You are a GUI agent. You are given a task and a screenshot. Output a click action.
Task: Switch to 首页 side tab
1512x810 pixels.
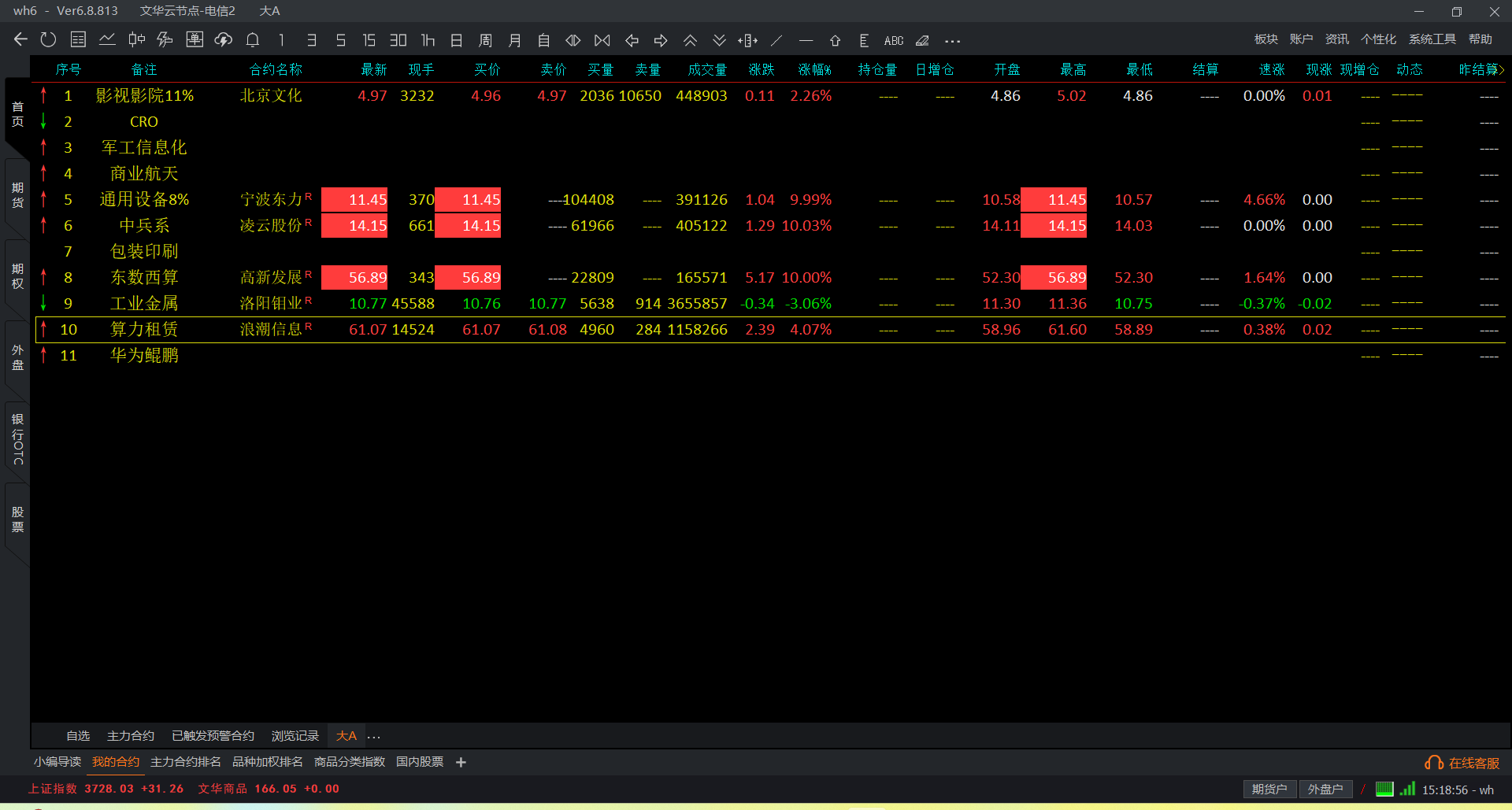click(17, 114)
